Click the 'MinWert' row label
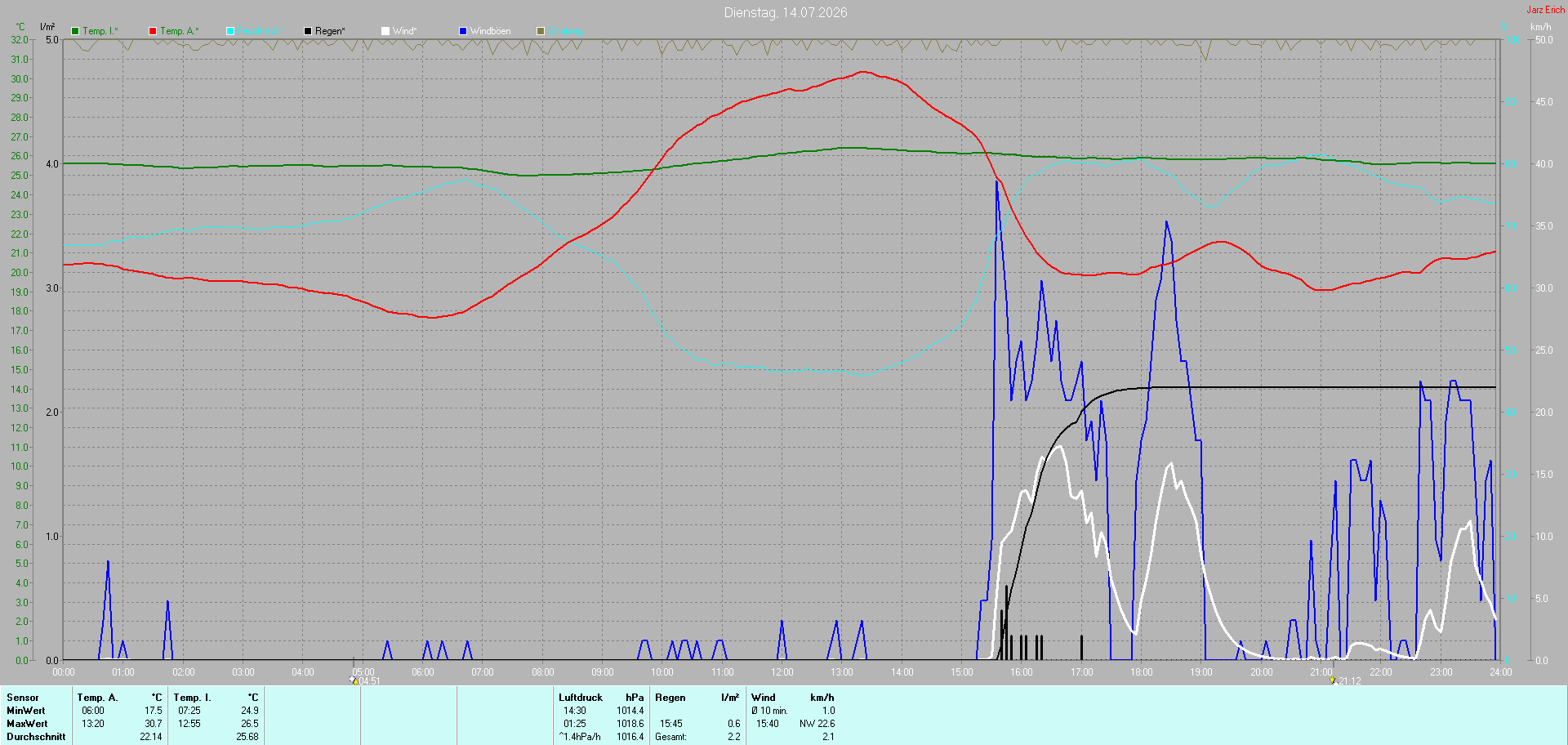 click(x=26, y=711)
